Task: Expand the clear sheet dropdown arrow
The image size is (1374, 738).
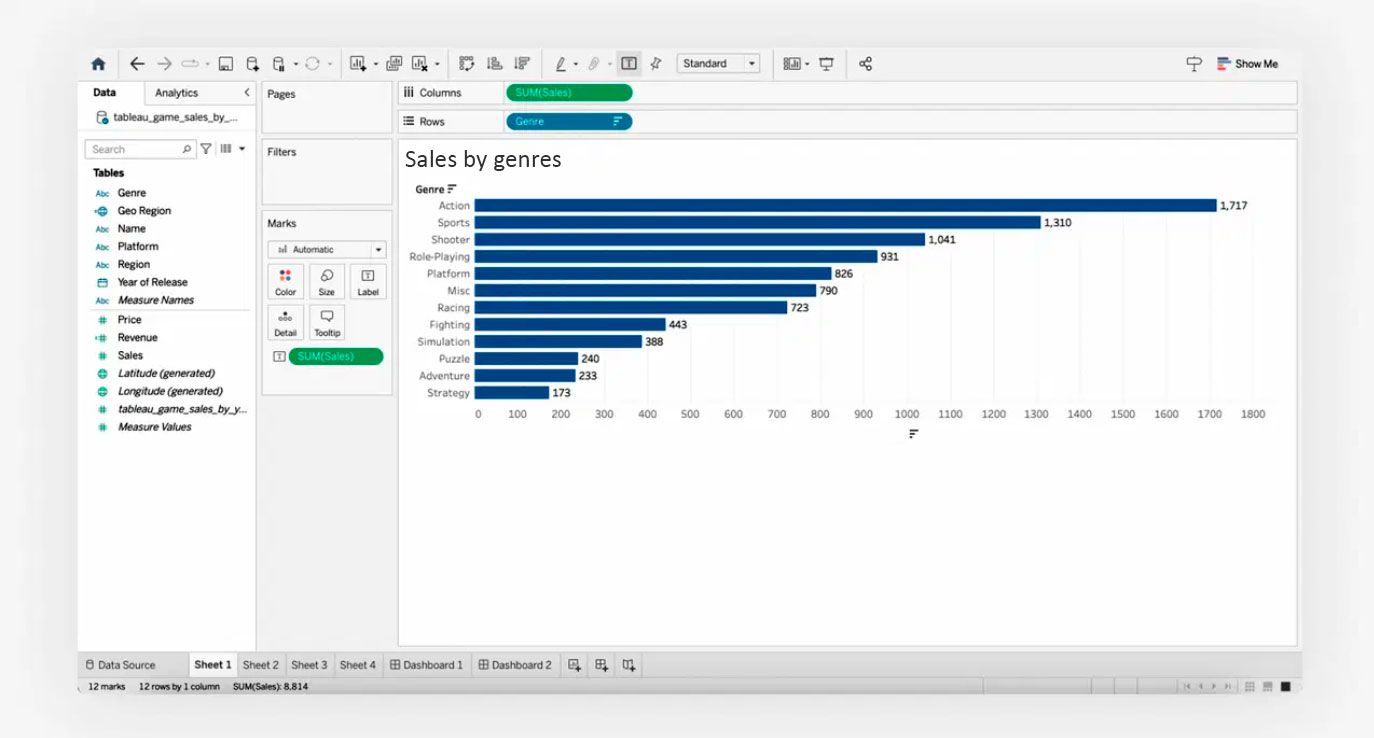Action: pyautogui.click(x=437, y=65)
